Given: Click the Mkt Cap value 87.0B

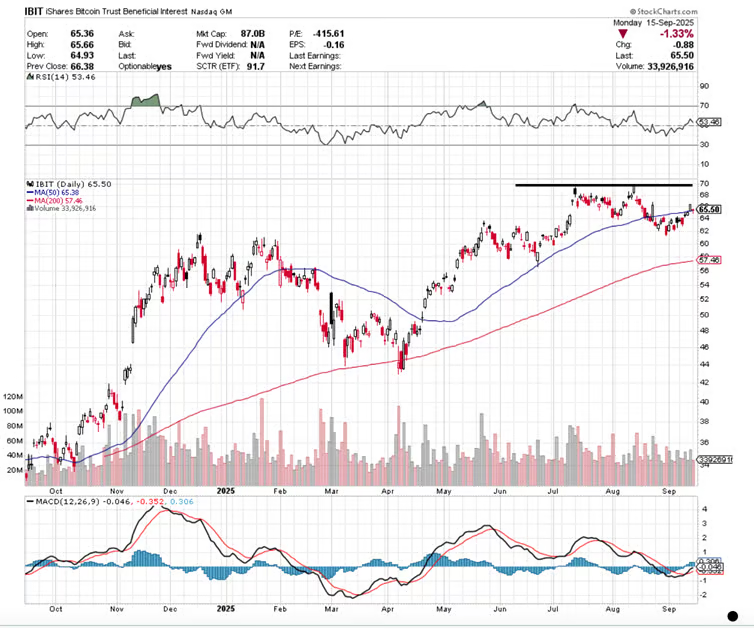Looking at the screenshot, I should pyautogui.click(x=253, y=34).
